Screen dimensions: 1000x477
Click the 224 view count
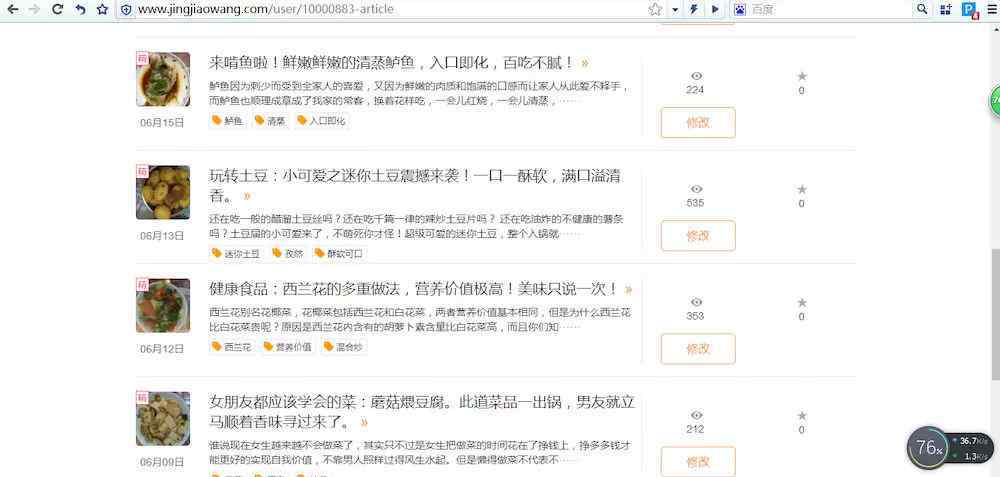coord(695,90)
